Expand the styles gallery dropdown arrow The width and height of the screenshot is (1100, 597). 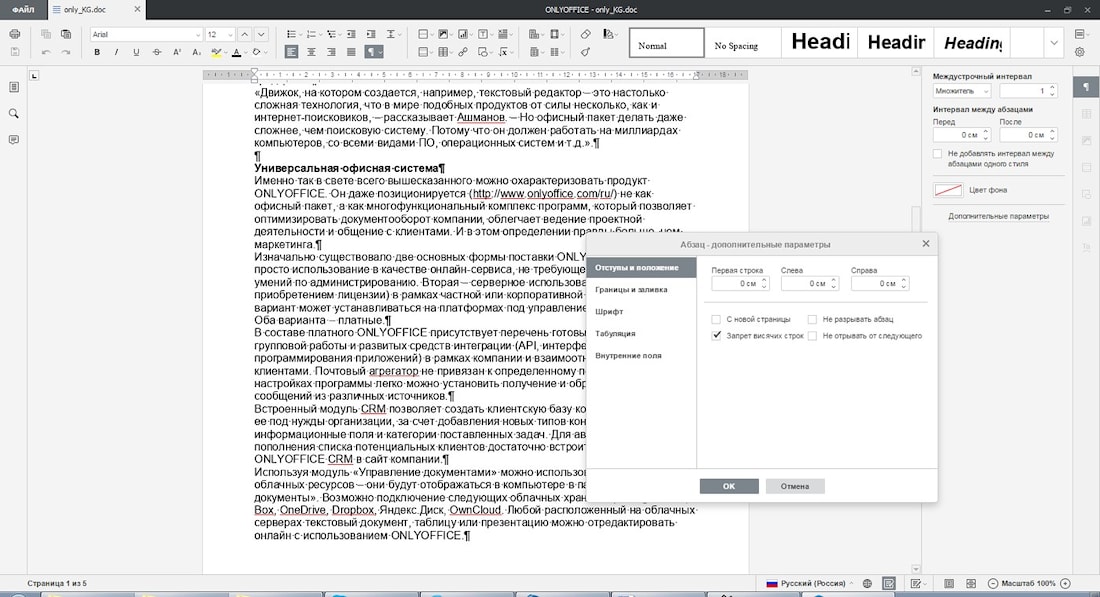[1054, 43]
